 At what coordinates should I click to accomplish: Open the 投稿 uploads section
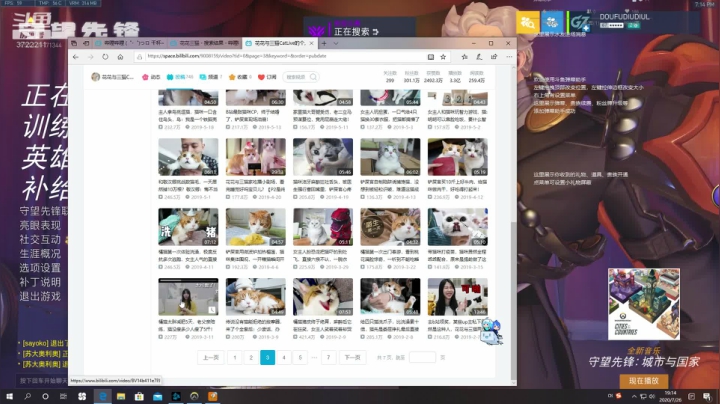(180, 77)
